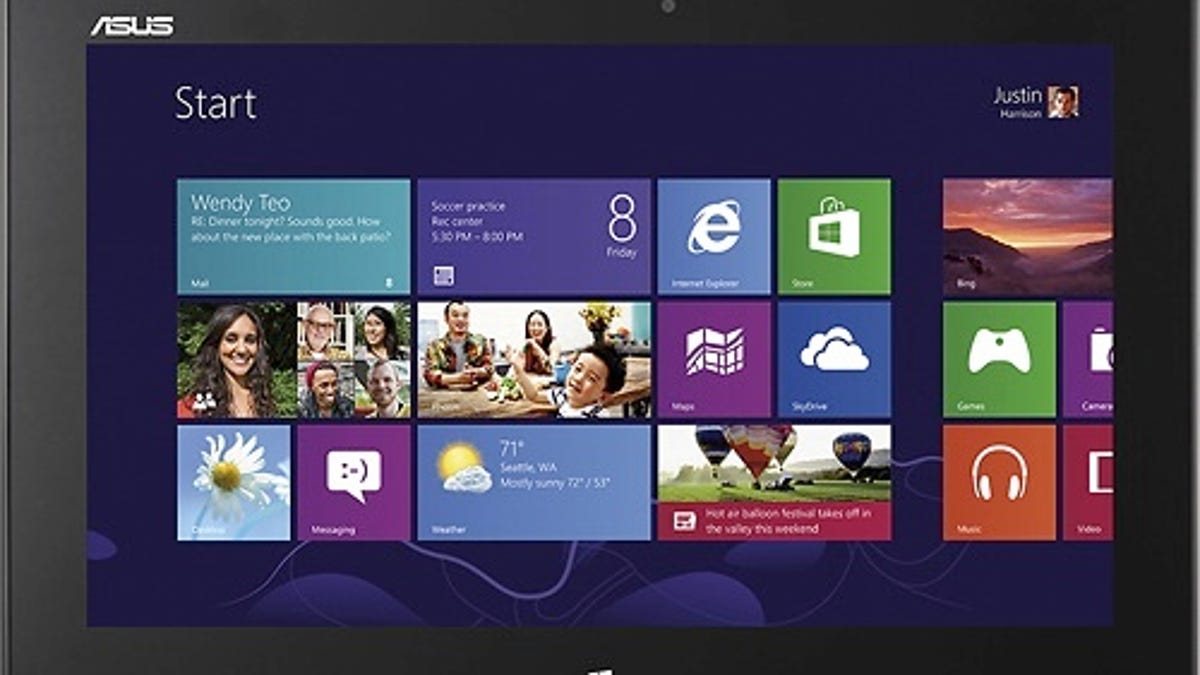Open the Windows Store
The width and height of the screenshot is (1200, 675).
tap(834, 235)
